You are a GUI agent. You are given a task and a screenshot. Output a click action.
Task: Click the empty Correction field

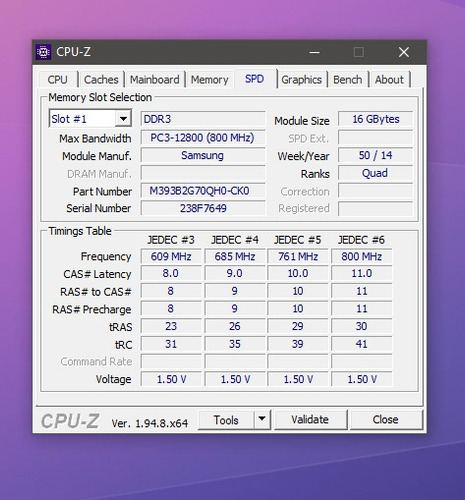point(376,191)
